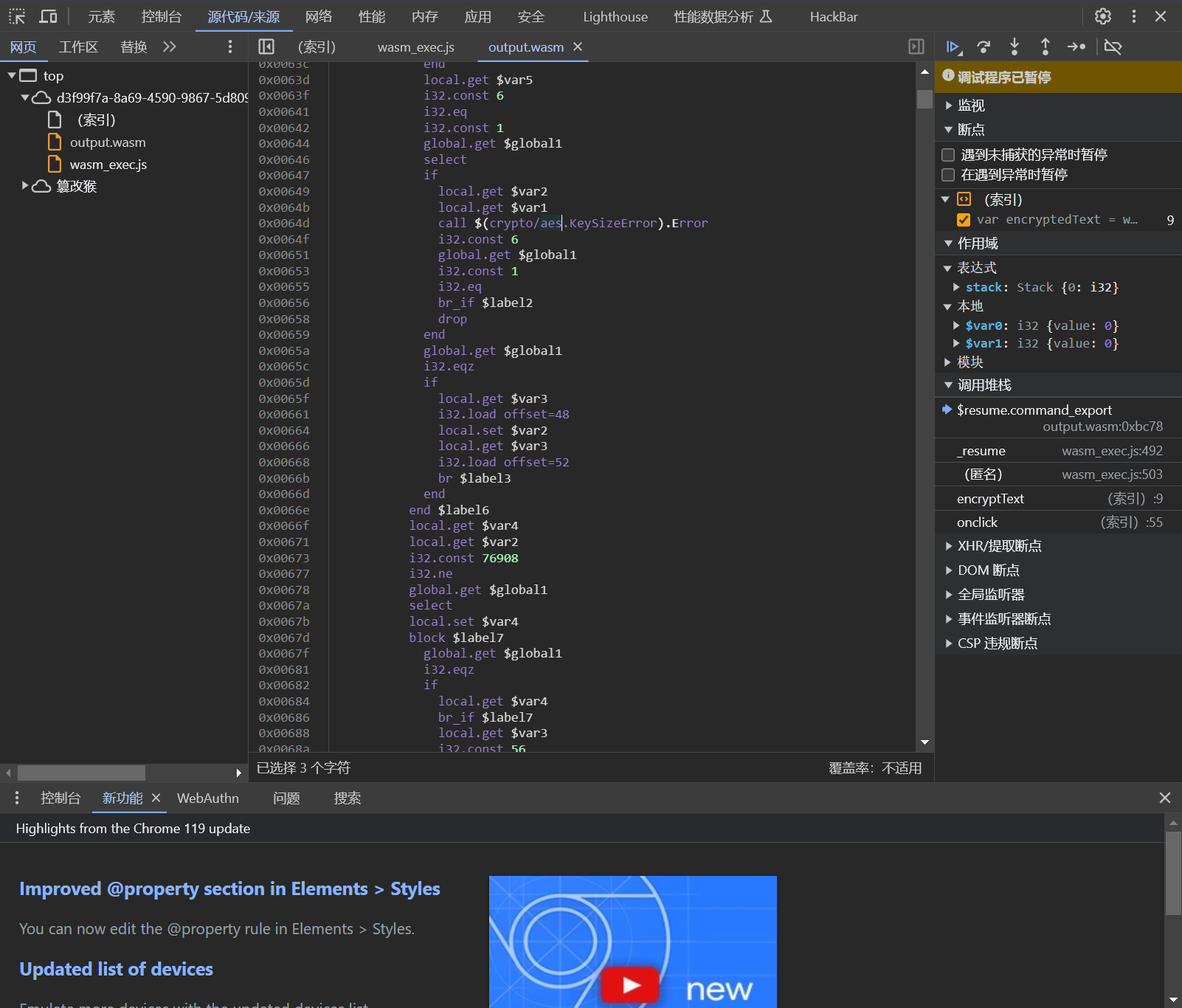Click the Step out of function icon
1182x1008 pixels.
click(1045, 47)
